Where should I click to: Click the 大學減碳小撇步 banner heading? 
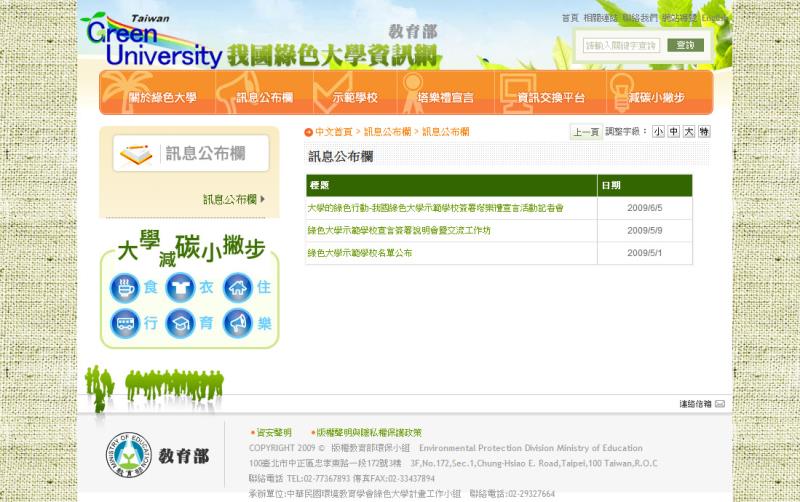click(191, 248)
